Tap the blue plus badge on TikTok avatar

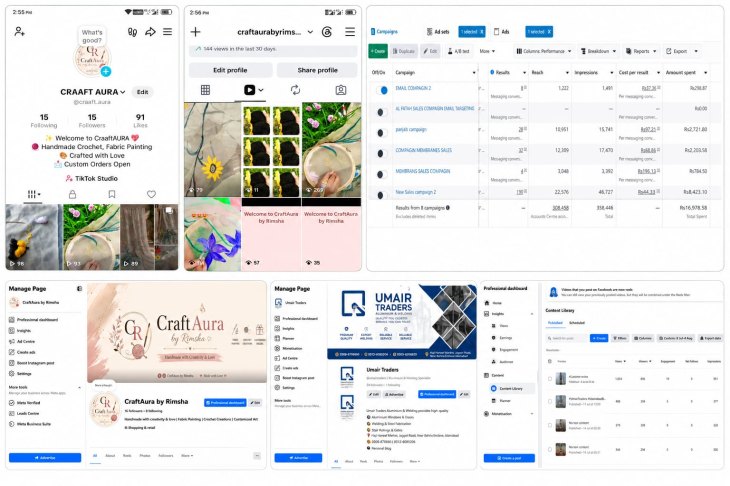[x=106, y=71]
